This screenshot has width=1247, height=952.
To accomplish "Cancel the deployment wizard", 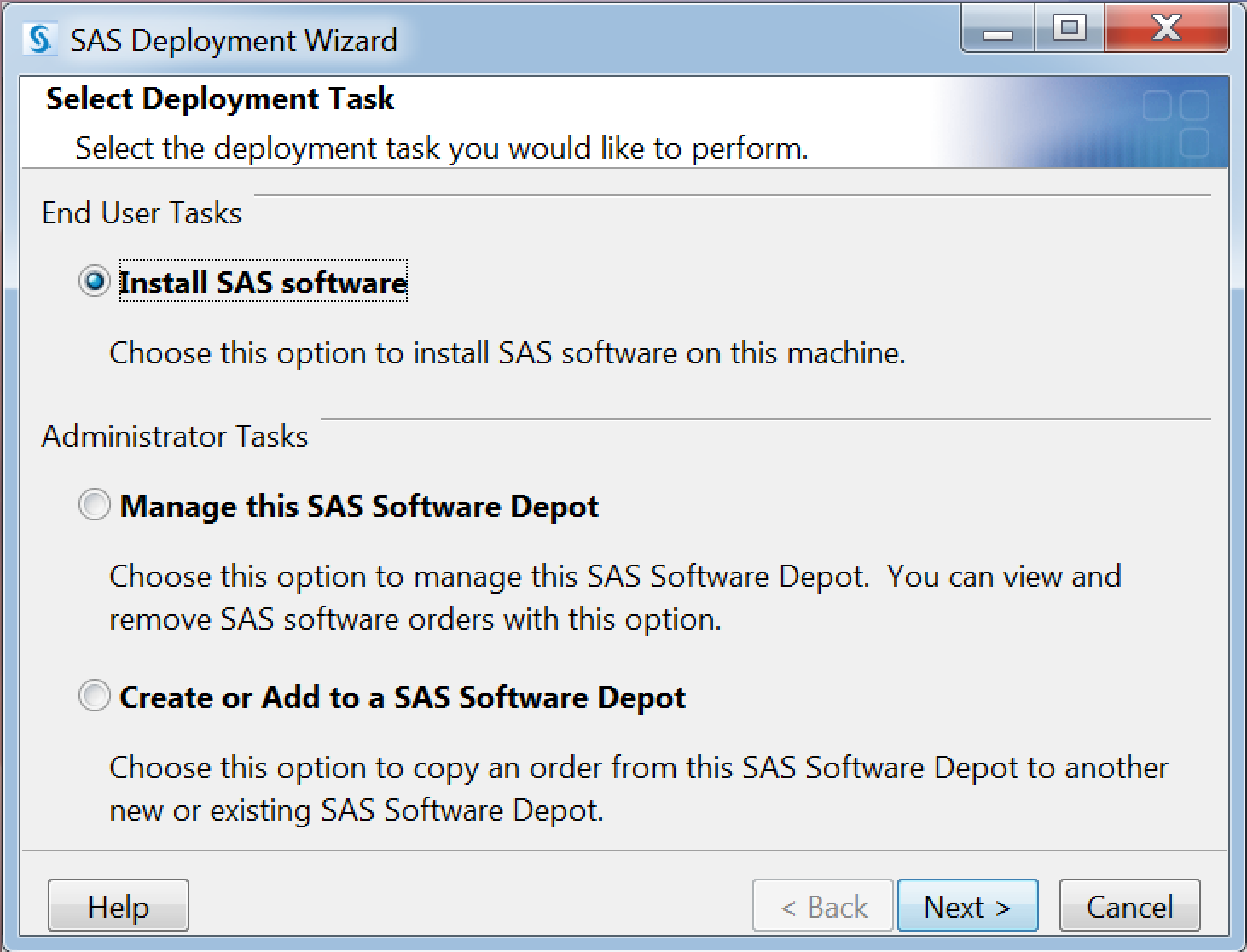I will pyautogui.click(x=1129, y=906).
